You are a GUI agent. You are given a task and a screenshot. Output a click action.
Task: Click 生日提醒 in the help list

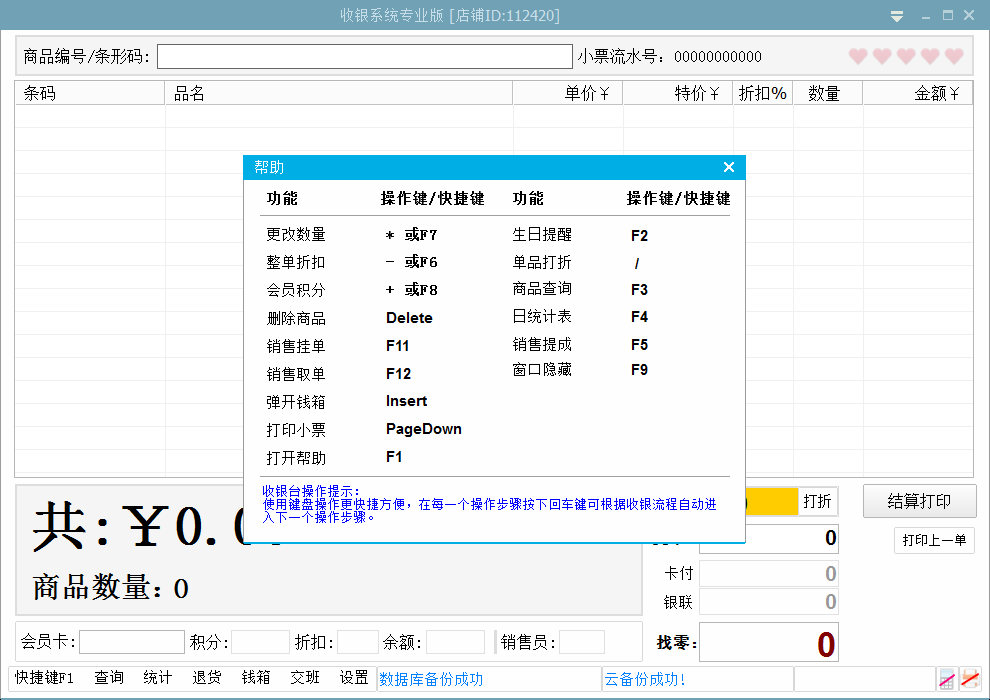(542, 235)
